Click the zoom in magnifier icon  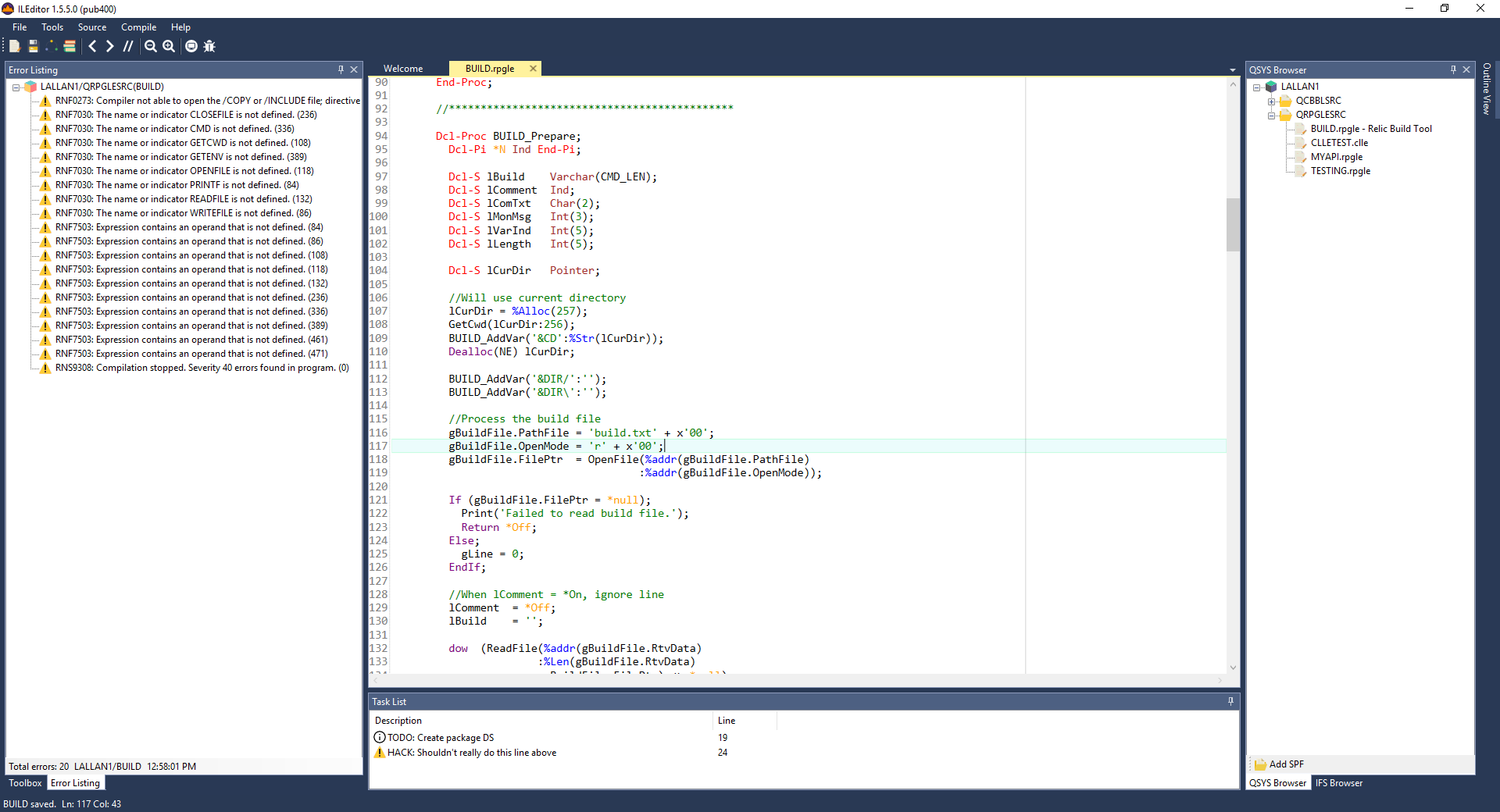click(x=169, y=46)
